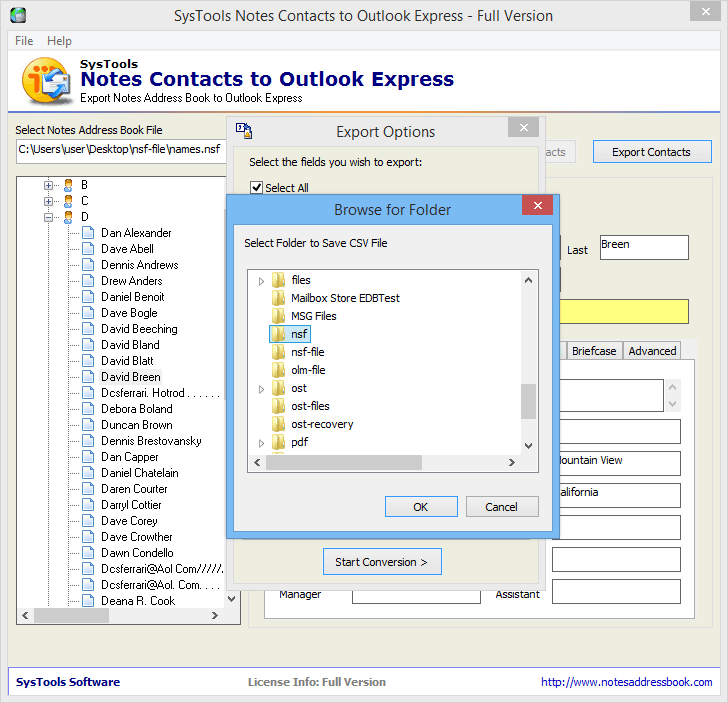The width and height of the screenshot is (728, 703).
Task: Click the Start Conversion button
Action: click(382, 562)
